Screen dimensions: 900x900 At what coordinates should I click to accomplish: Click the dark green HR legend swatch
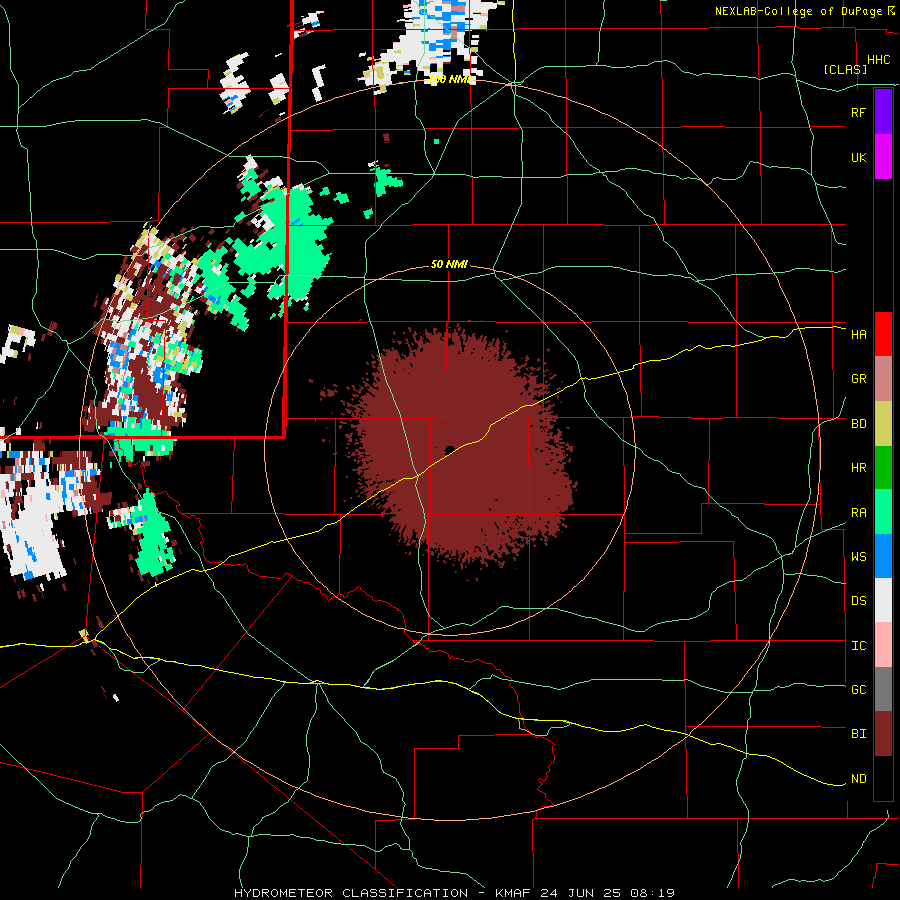click(x=883, y=468)
